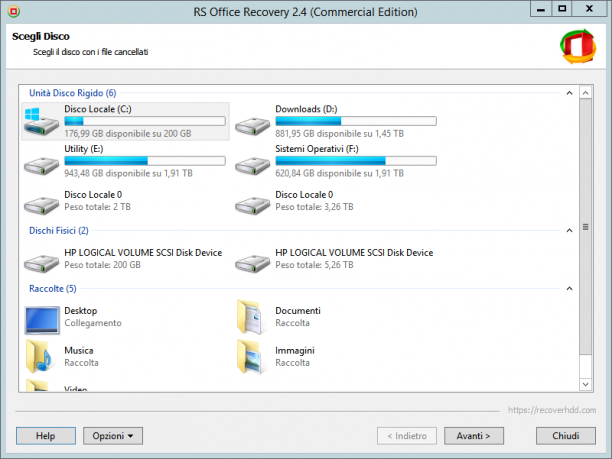
Task: Click the Sistemi Operativi (F:) usage bar
Action: [x=356, y=161]
